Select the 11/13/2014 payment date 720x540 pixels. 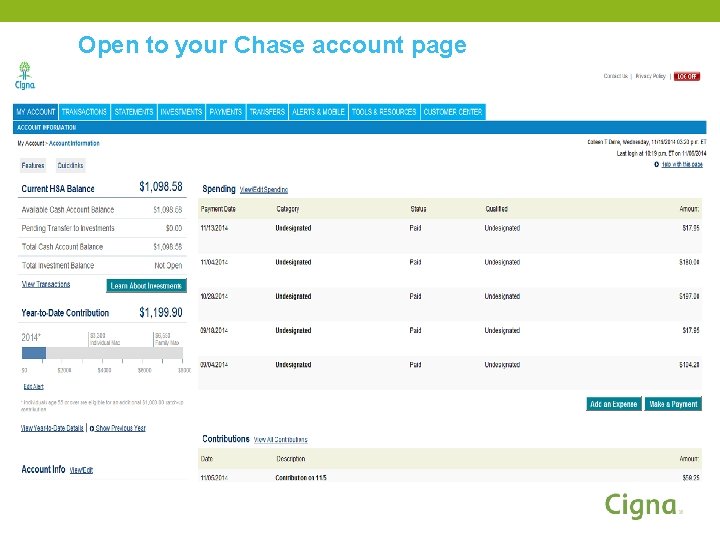coord(214,228)
